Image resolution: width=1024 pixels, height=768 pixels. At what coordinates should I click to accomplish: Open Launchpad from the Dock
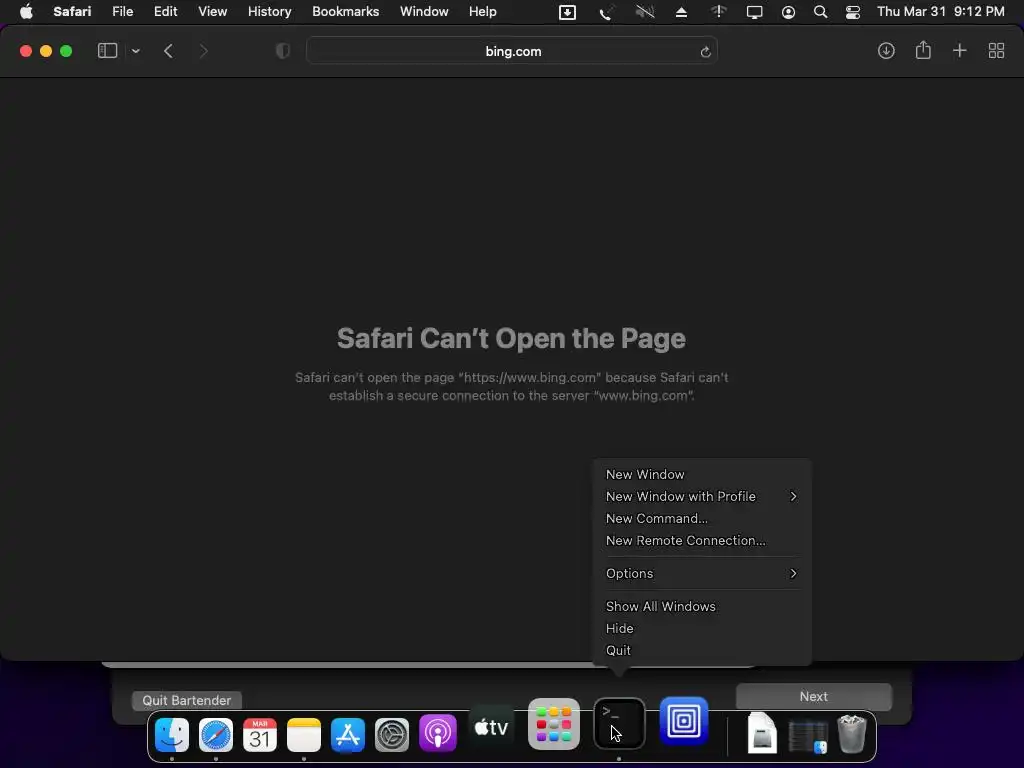554,724
